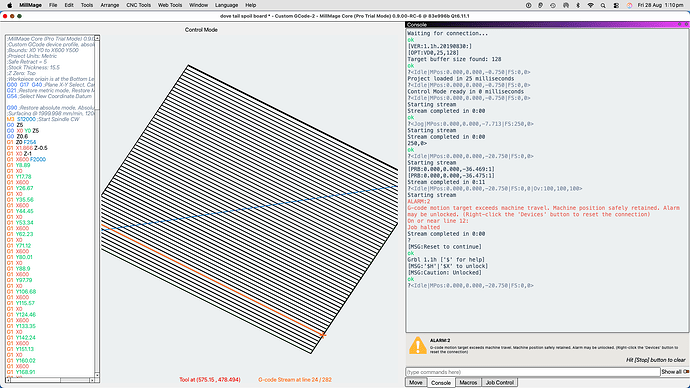Click the G-code Stream at line status
Viewport: 690px width, 388px height.
tap(295, 380)
